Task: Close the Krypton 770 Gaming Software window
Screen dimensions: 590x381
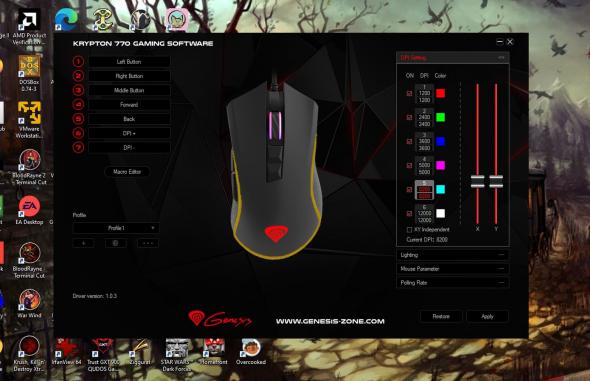Action: (510, 42)
